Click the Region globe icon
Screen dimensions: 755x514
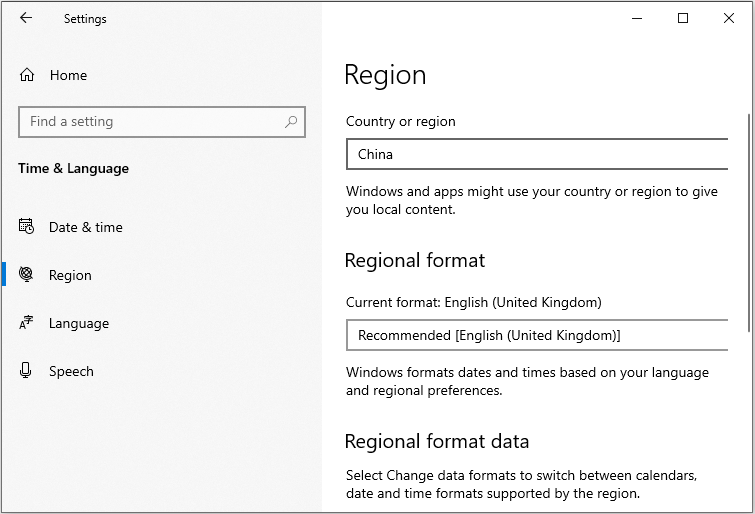27,275
